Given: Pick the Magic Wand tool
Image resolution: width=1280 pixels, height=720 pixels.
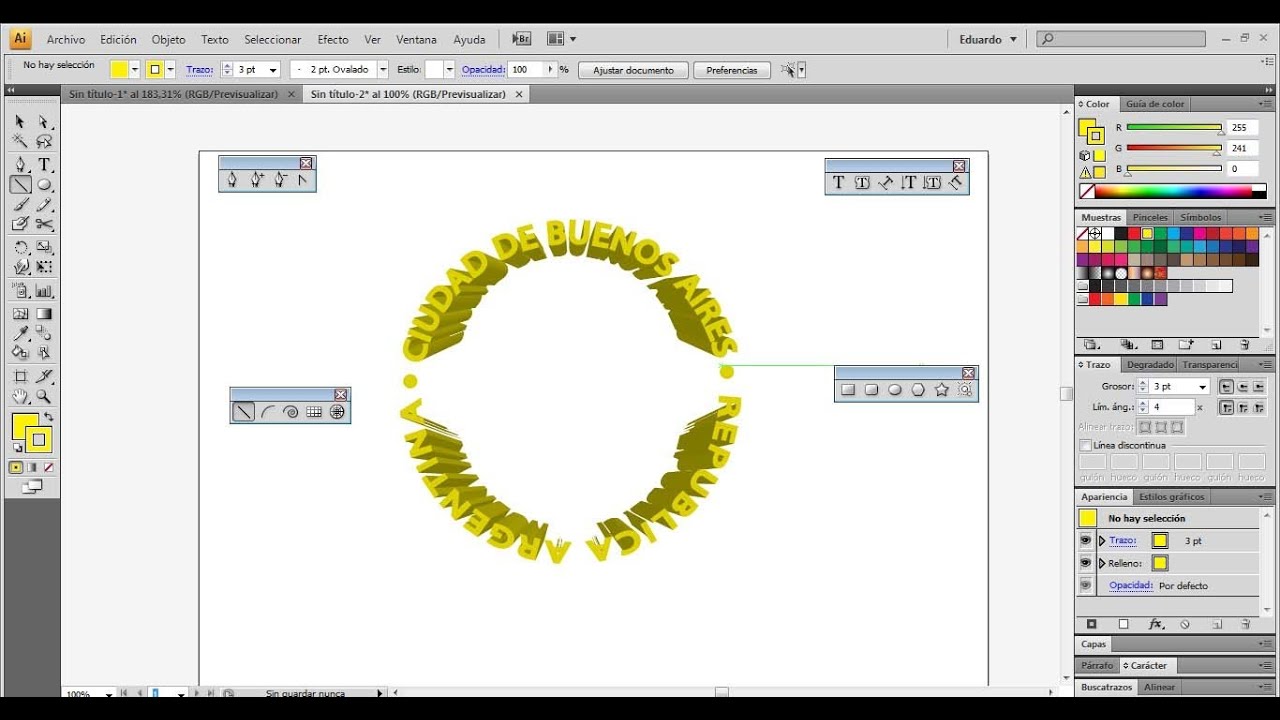Looking at the screenshot, I should pos(20,142).
